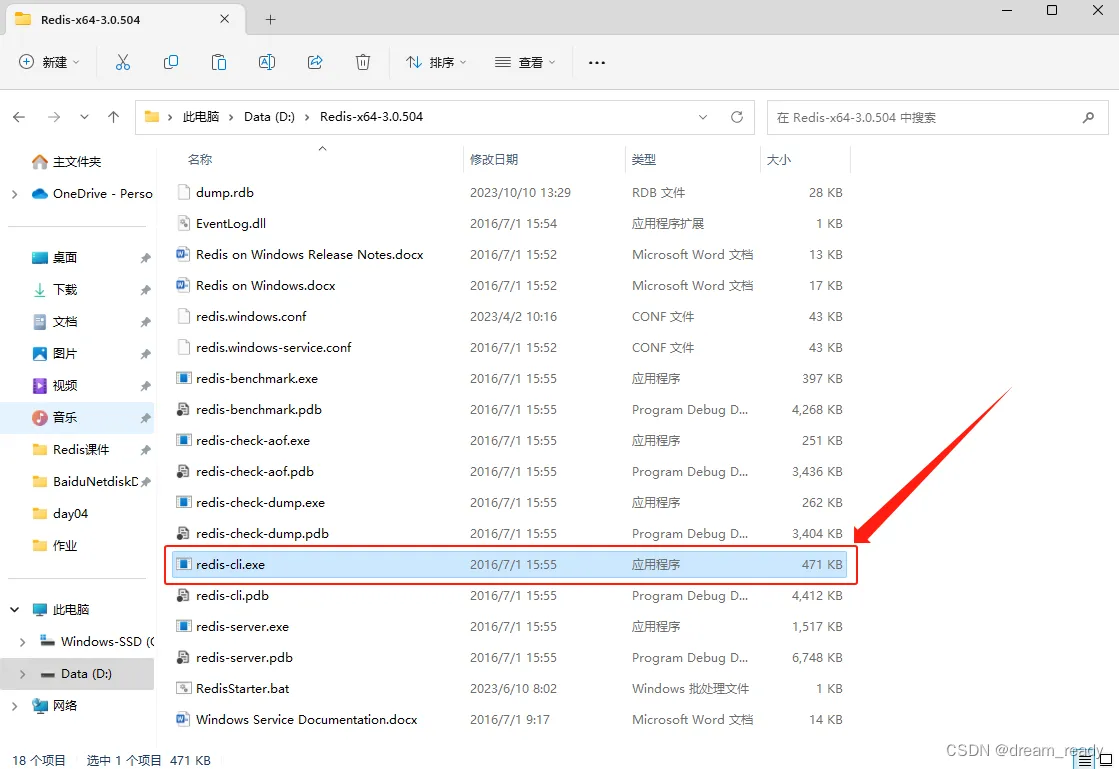Open the 新建 new dropdown

click(49, 63)
